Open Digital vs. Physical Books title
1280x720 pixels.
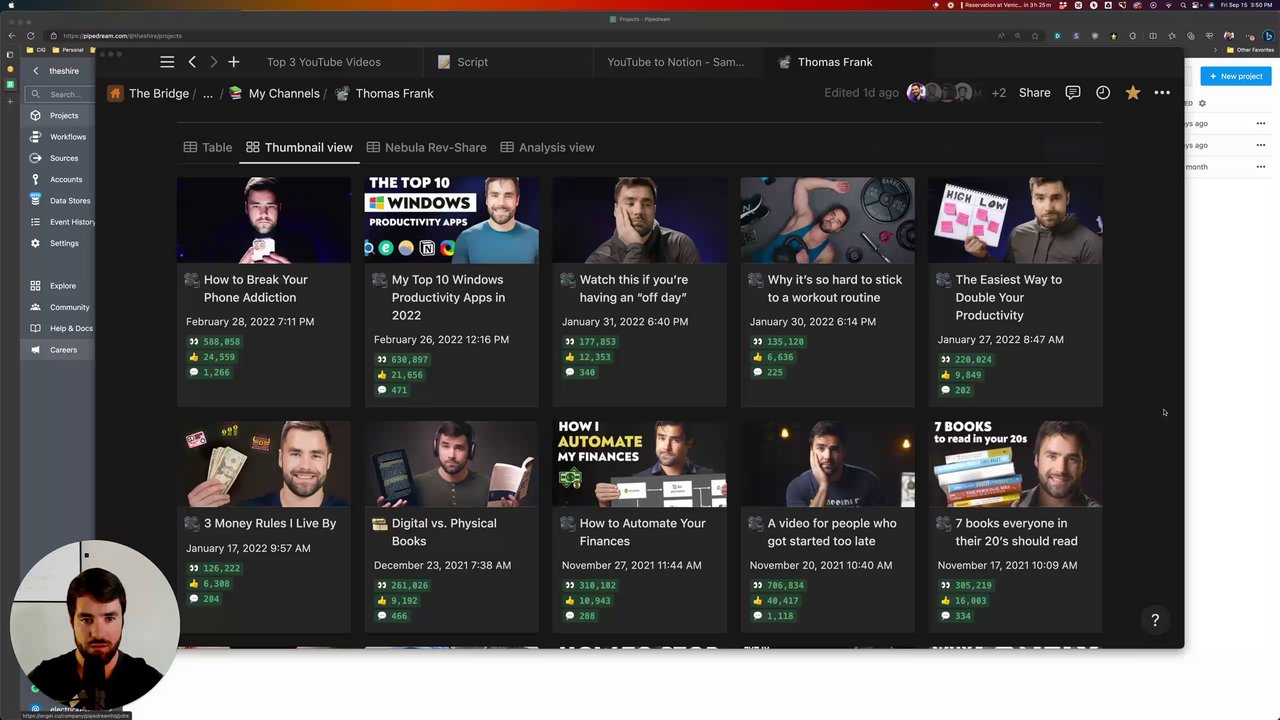tap(444, 532)
